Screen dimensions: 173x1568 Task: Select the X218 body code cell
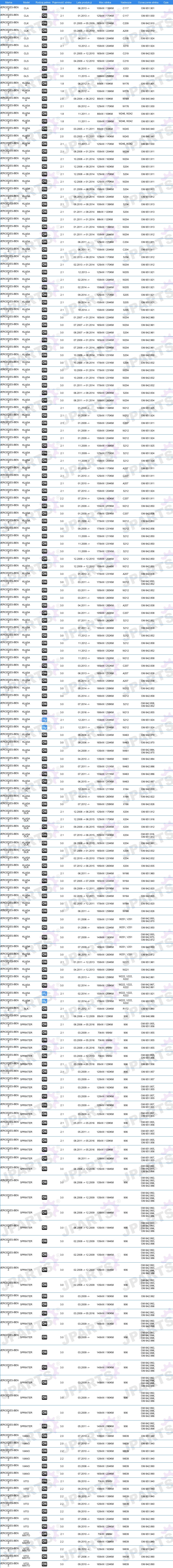point(126,46)
